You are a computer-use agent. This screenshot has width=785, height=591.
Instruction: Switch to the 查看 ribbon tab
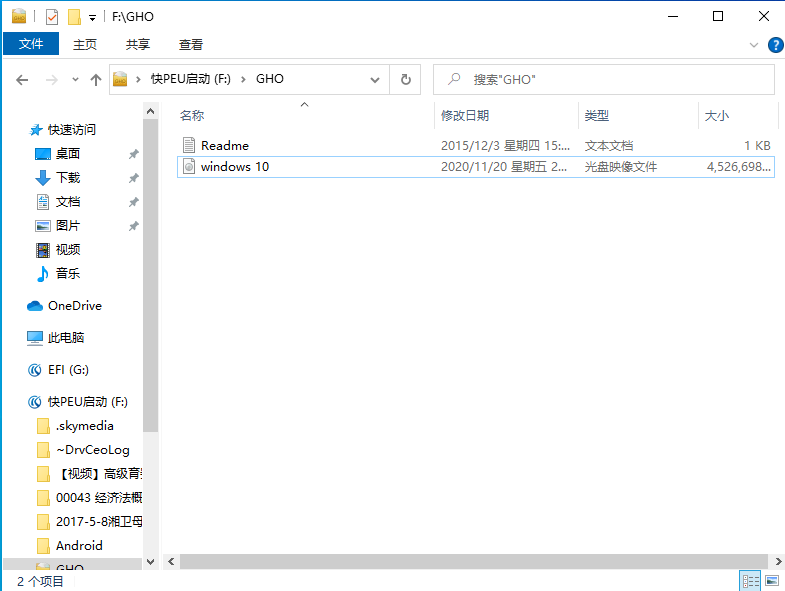tap(191, 44)
